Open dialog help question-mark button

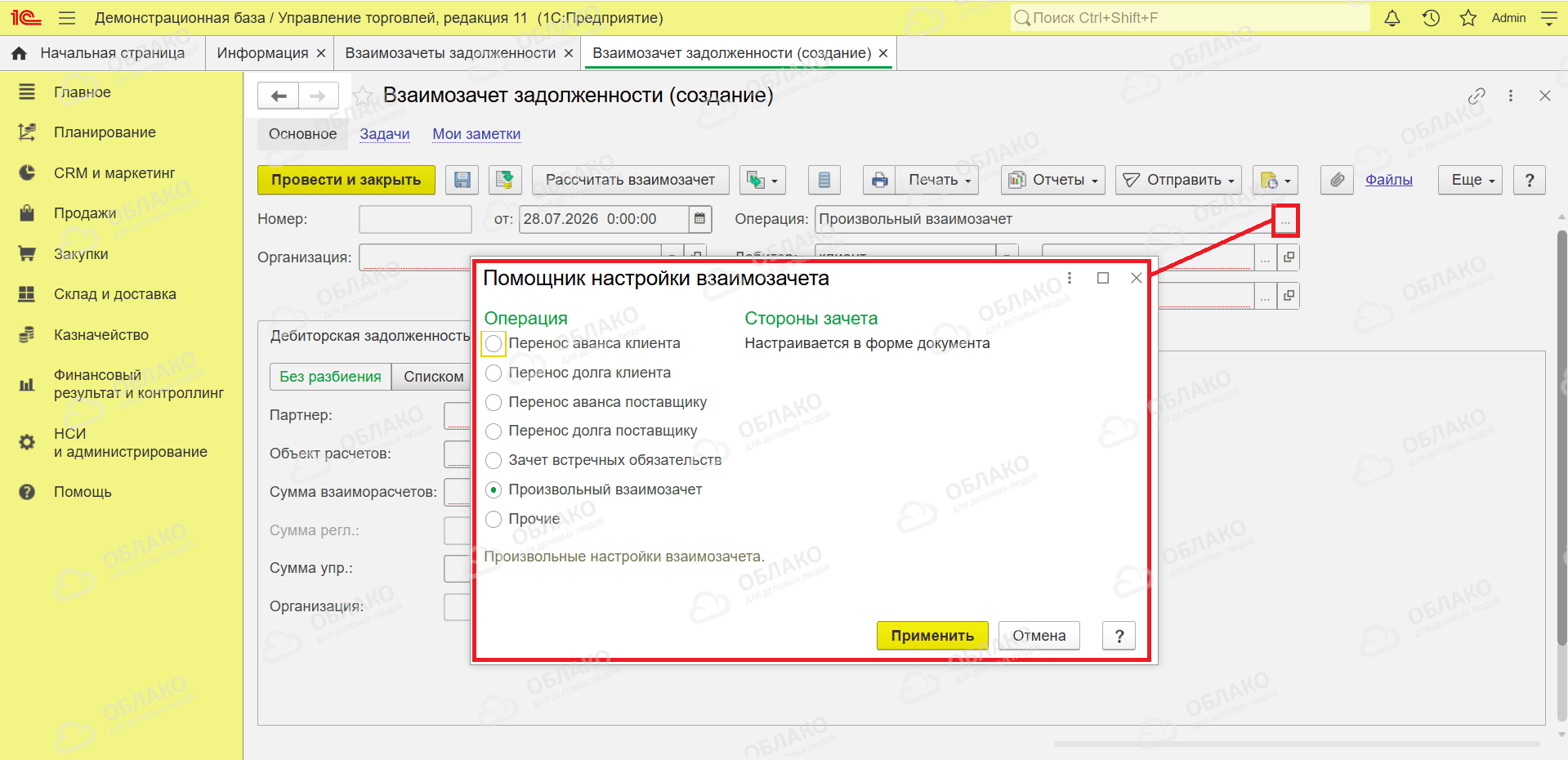(1119, 636)
